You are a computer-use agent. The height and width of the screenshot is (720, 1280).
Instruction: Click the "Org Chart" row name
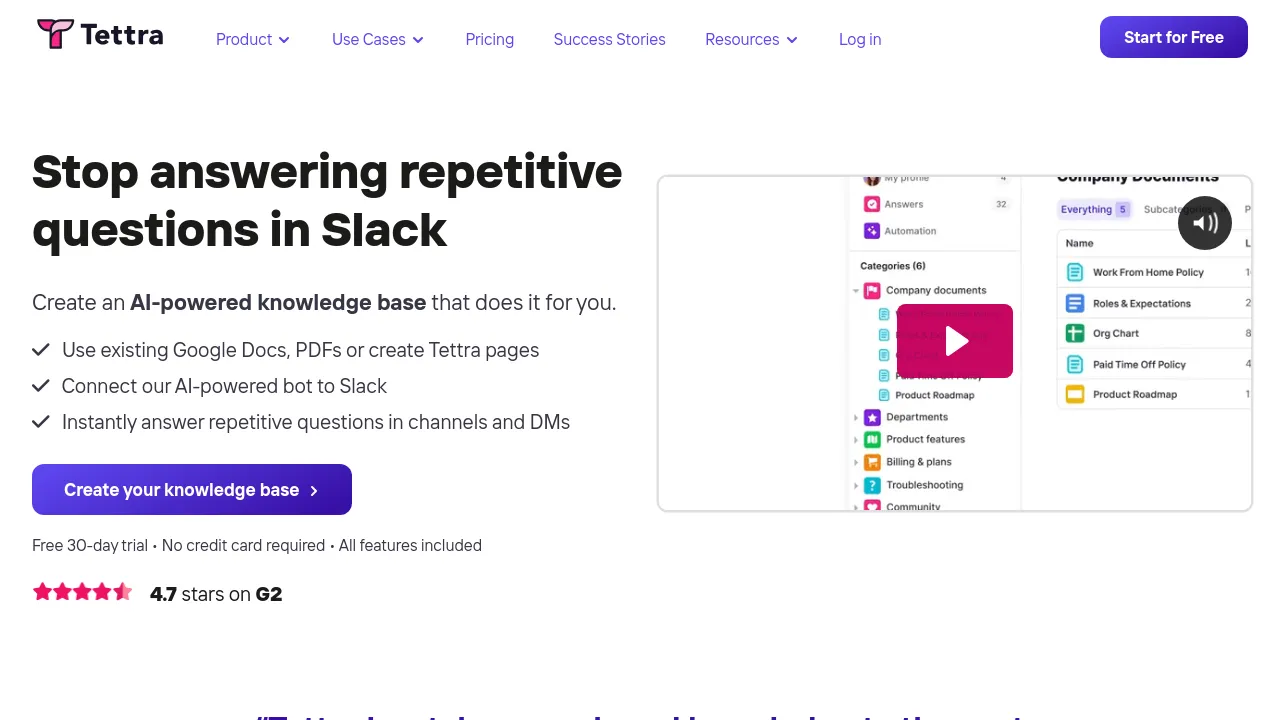coord(1116,334)
